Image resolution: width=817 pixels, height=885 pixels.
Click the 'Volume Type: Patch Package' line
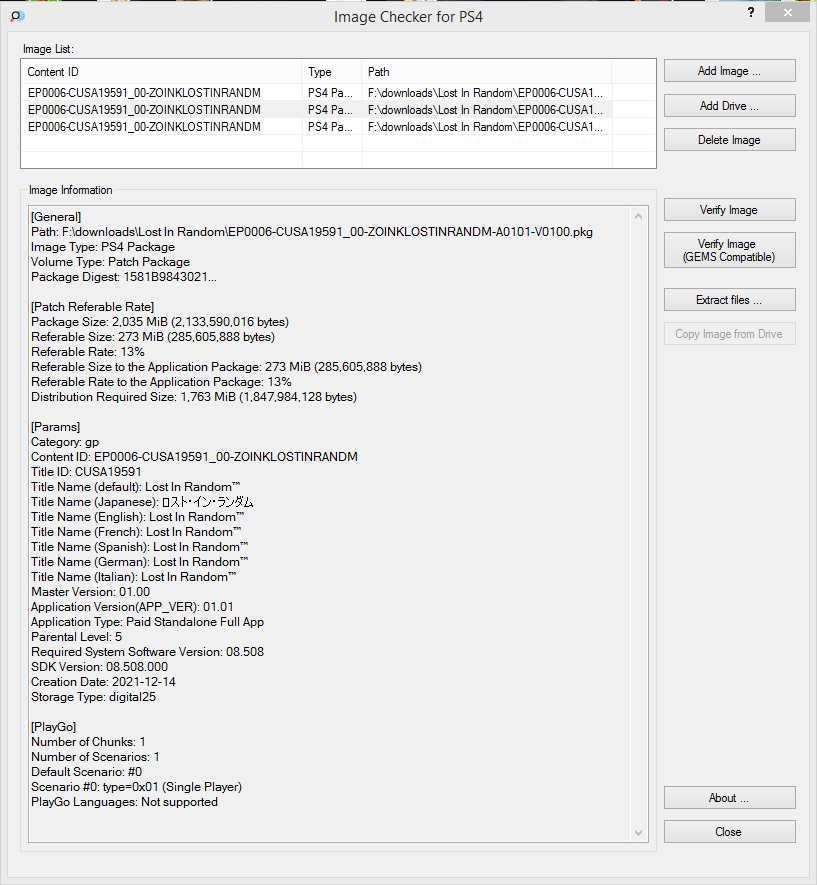110,262
